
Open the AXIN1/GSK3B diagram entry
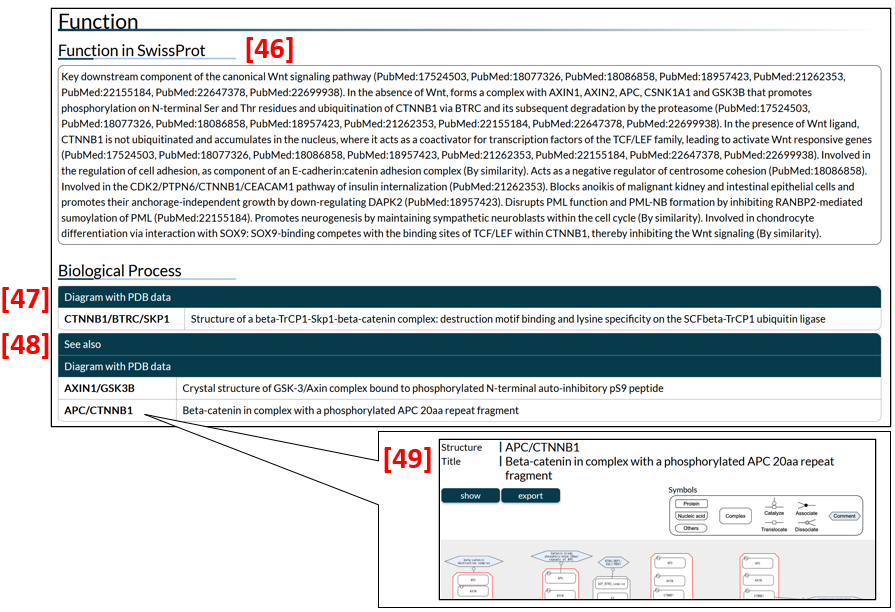(100, 388)
